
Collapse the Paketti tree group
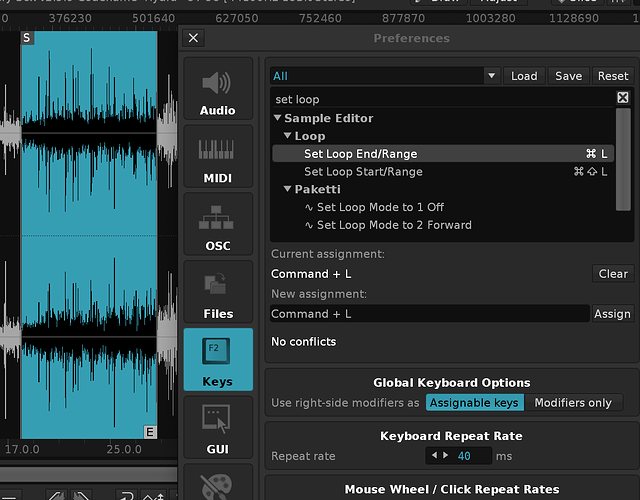pyautogui.click(x=287, y=189)
